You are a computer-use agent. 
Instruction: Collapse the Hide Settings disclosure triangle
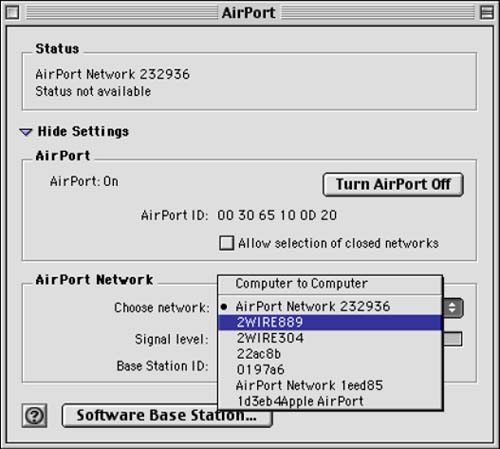(26, 132)
